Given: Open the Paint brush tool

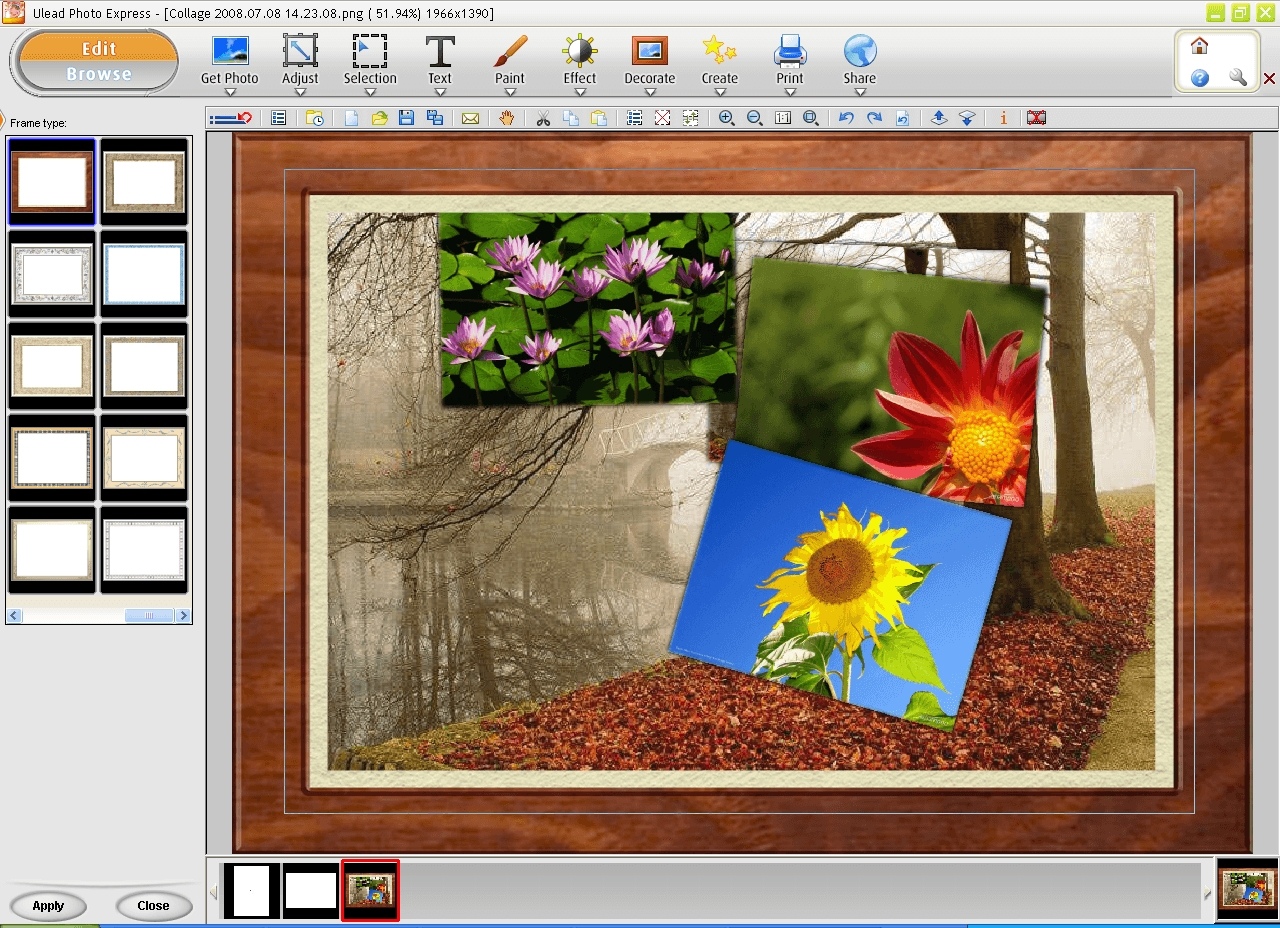Looking at the screenshot, I should pyautogui.click(x=510, y=59).
